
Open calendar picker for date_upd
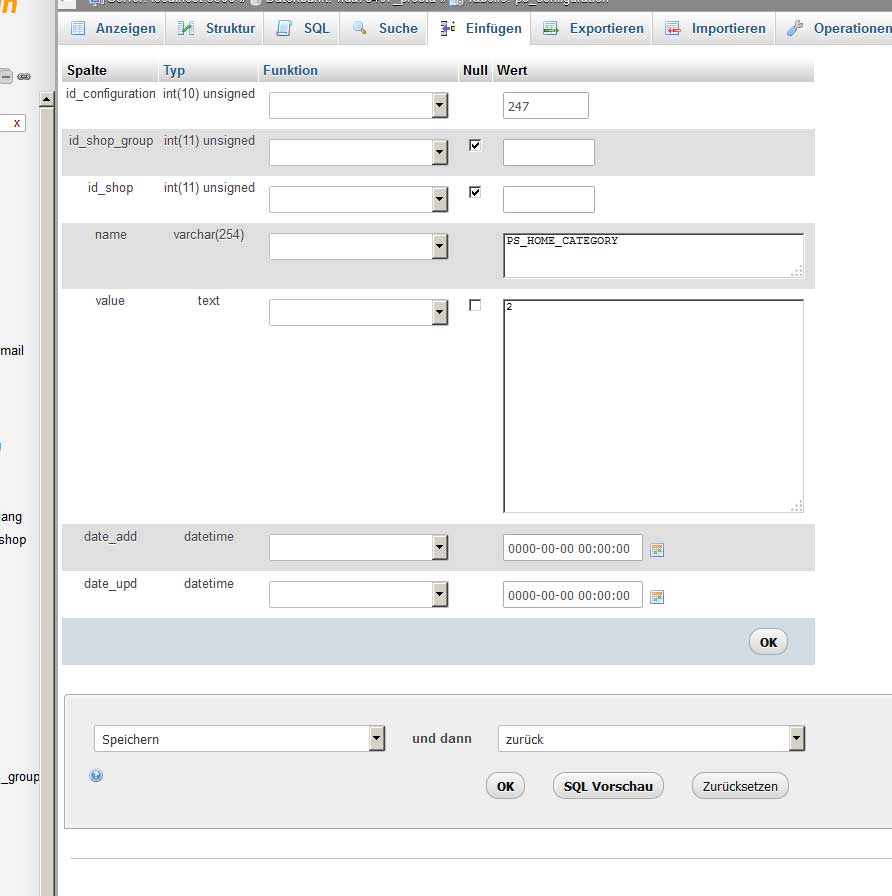(657, 597)
